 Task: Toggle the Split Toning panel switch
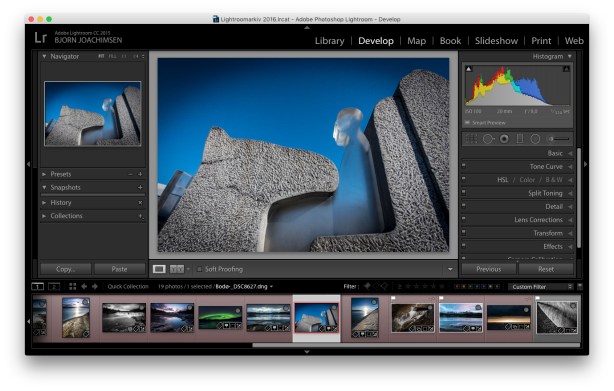click(464, 192)
